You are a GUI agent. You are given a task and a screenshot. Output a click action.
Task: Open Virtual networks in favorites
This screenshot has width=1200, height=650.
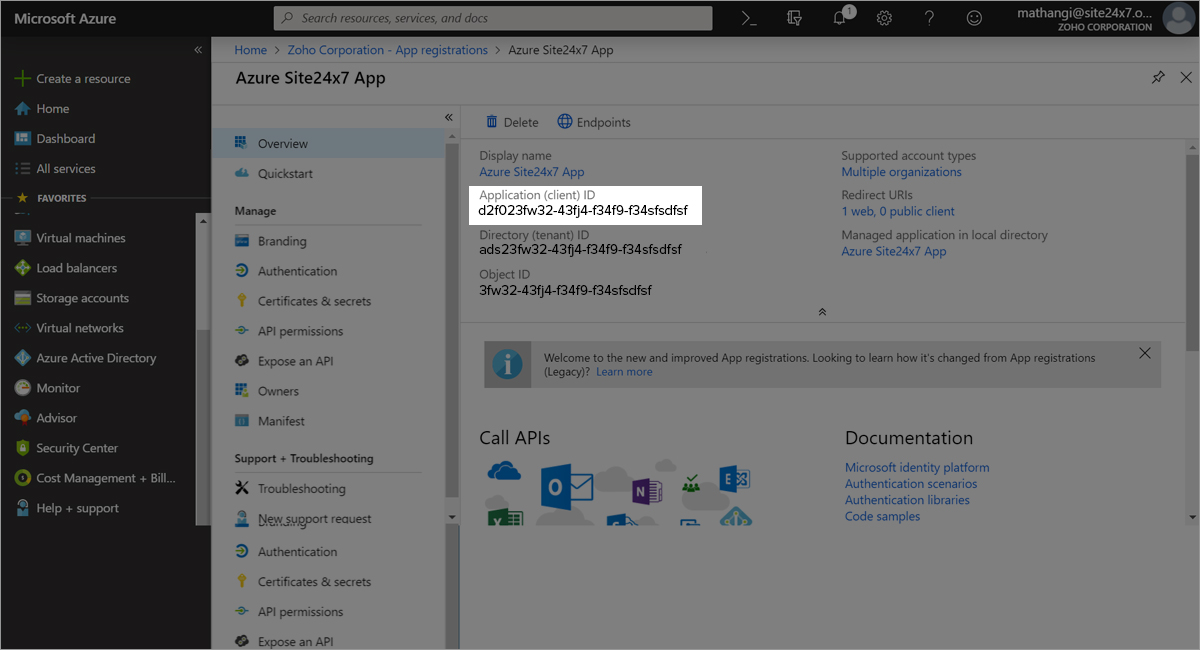pos(69,328)
